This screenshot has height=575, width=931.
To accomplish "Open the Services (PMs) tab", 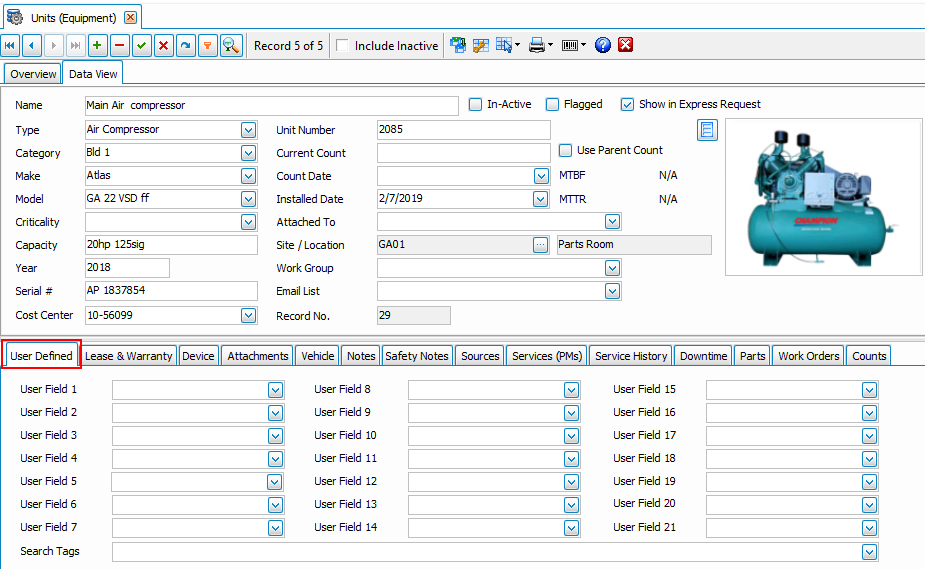I will pos(547,356).
